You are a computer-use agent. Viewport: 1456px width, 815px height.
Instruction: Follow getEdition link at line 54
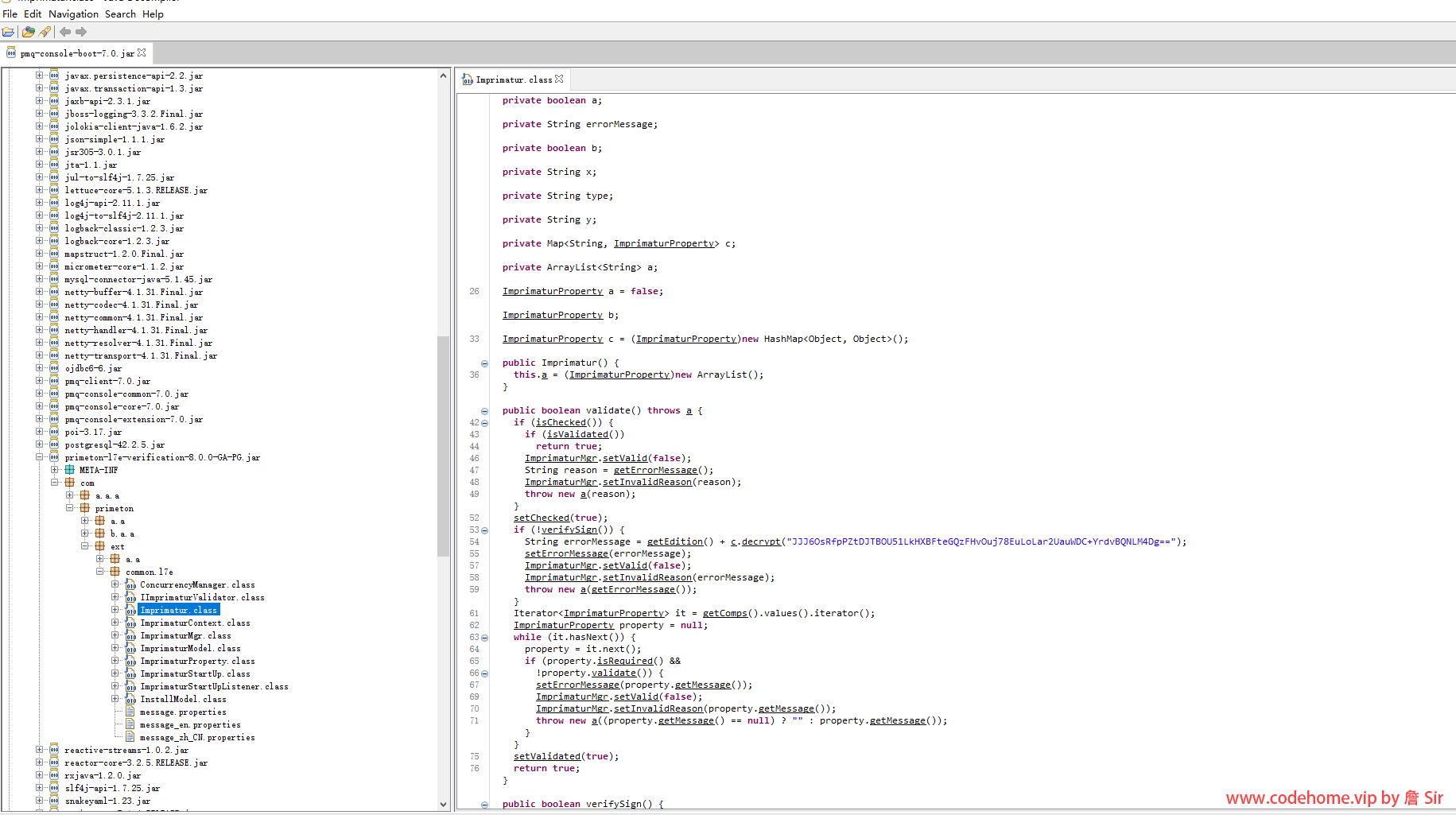675,541
